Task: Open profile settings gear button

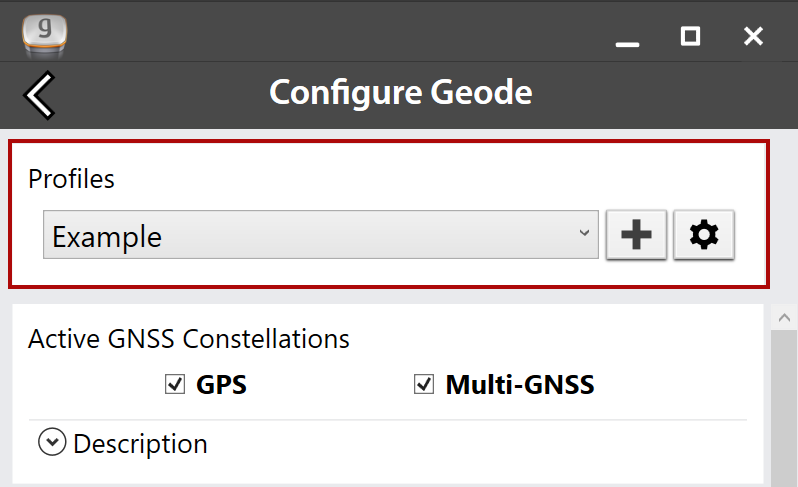Action: coord(704,236)
